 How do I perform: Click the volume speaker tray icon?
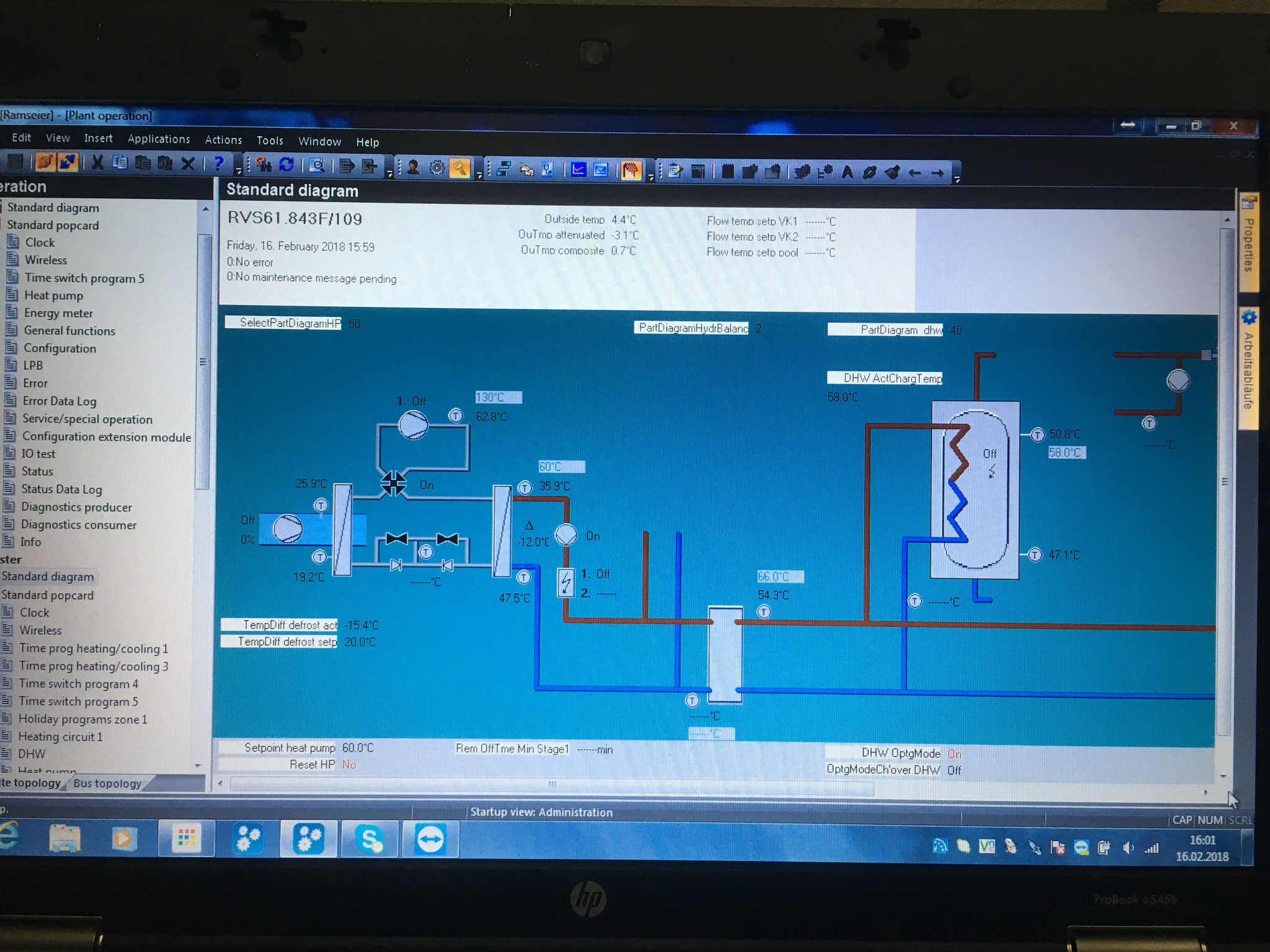coord(1128,847)
